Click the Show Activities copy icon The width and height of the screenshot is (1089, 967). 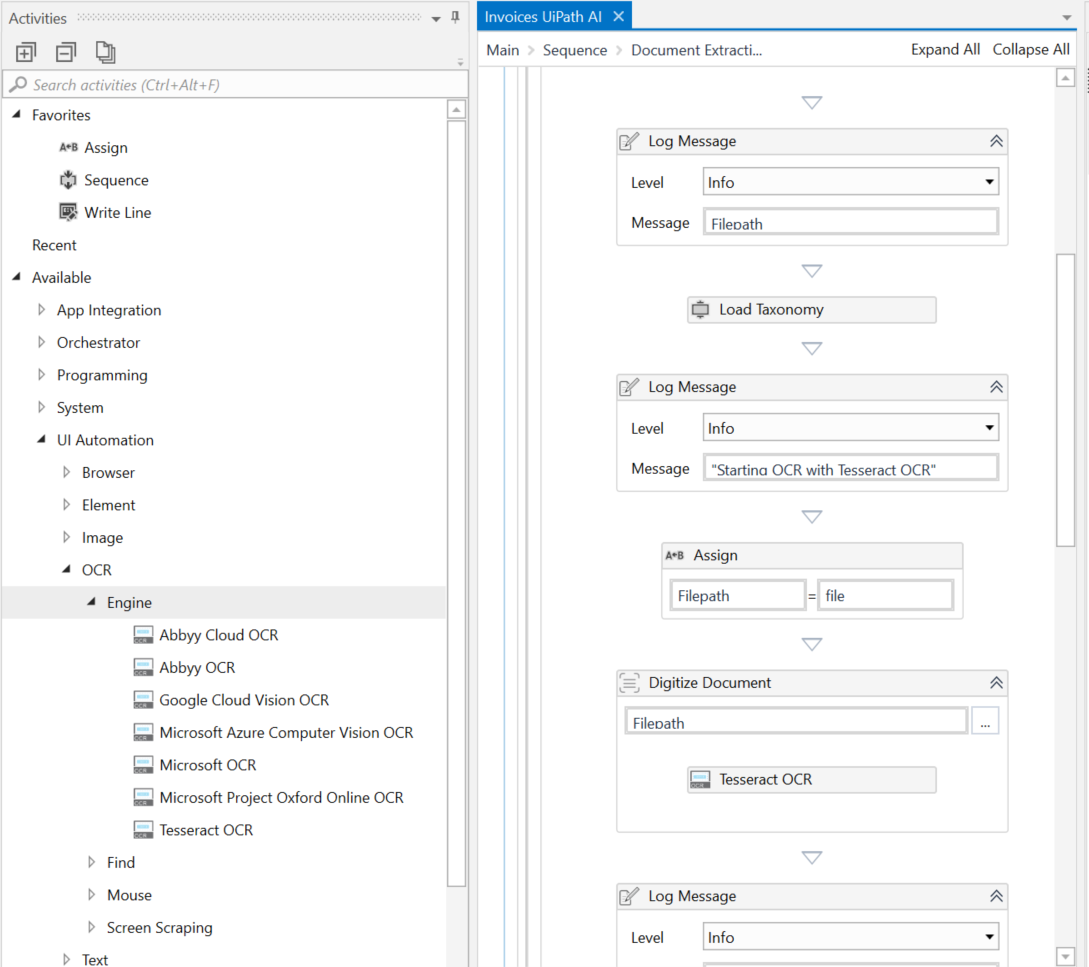pos(106,52)
